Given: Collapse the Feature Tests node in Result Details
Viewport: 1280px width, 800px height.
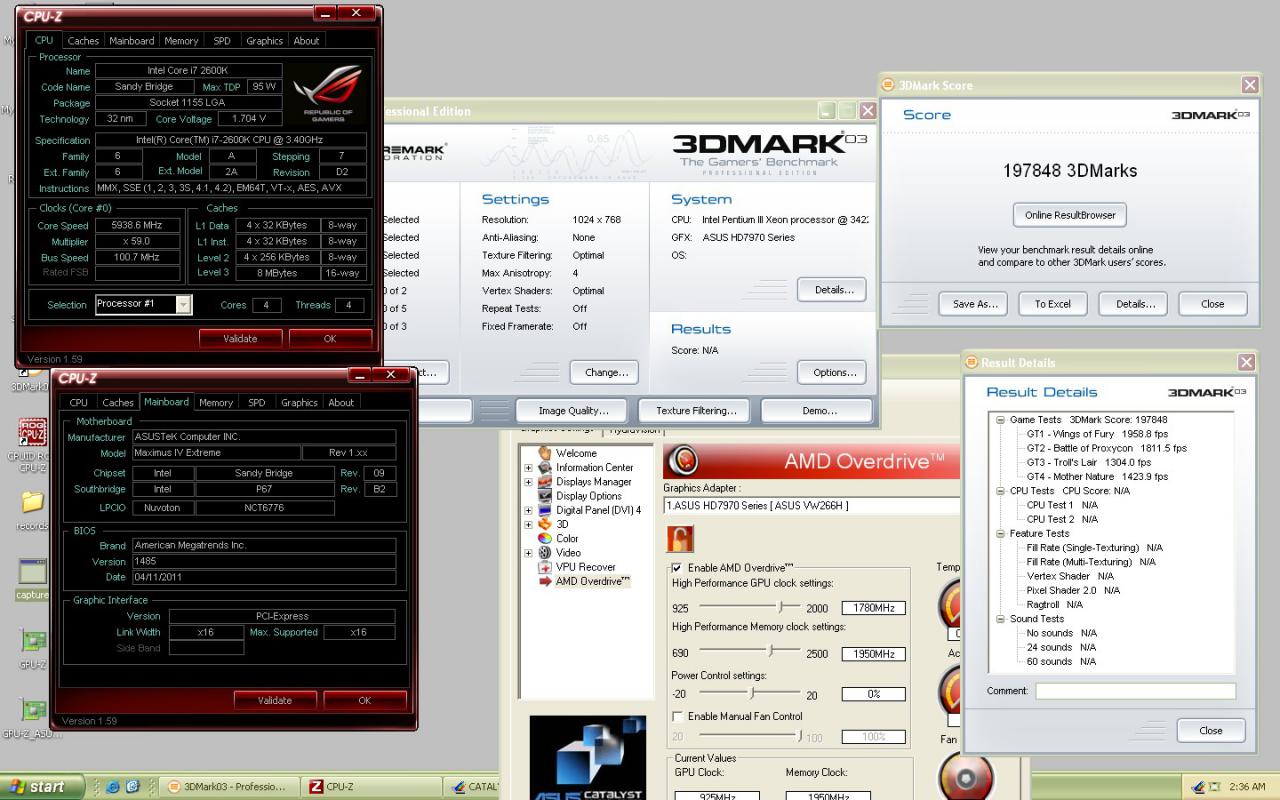Looking at the screenshot, I should [x=1000, y=533].
